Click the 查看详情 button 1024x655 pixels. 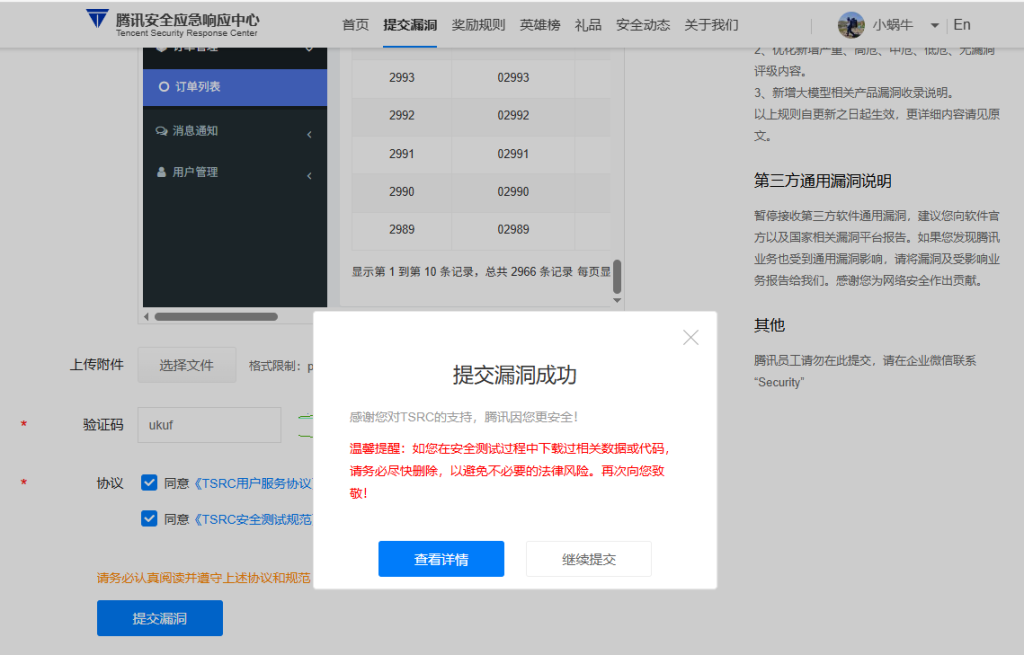(x=441, y=559)
